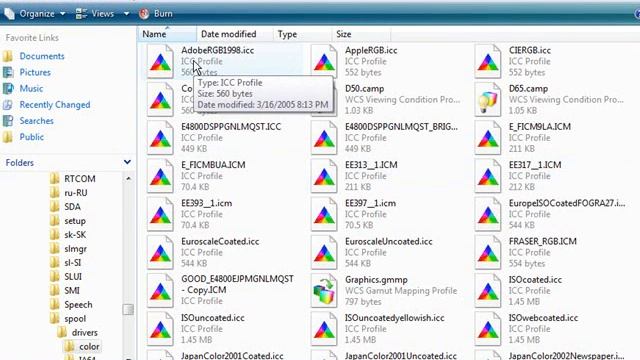Click D50.camp file name
The width and height of the screenshot is (640, 360).
click(364, 89)
